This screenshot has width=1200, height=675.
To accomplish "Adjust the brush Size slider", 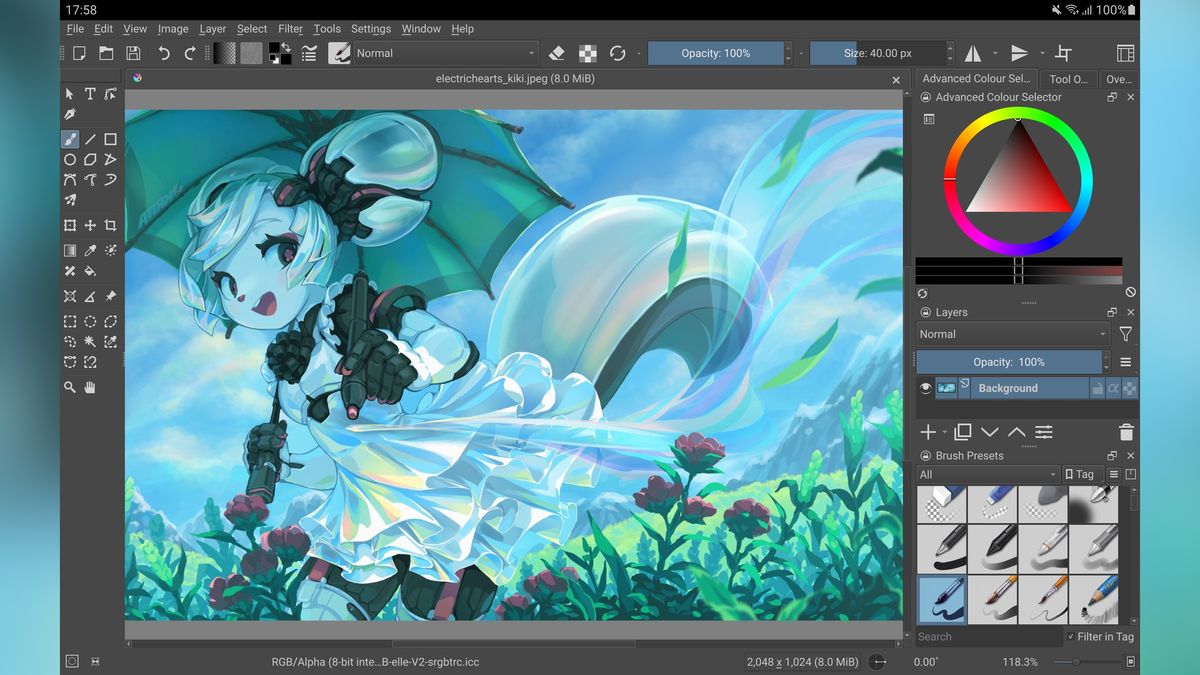I will 877,53.
